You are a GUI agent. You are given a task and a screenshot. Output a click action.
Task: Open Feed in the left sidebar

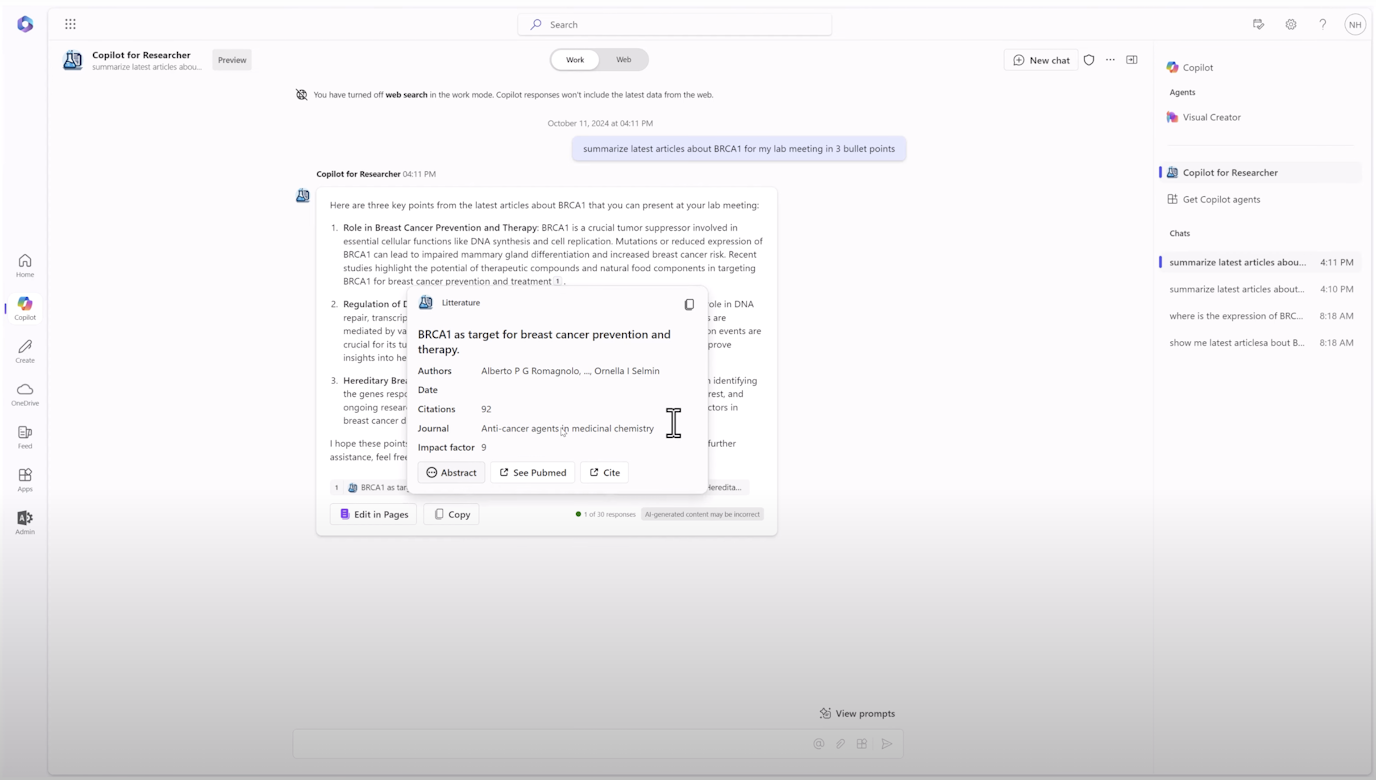coord(25,437)
